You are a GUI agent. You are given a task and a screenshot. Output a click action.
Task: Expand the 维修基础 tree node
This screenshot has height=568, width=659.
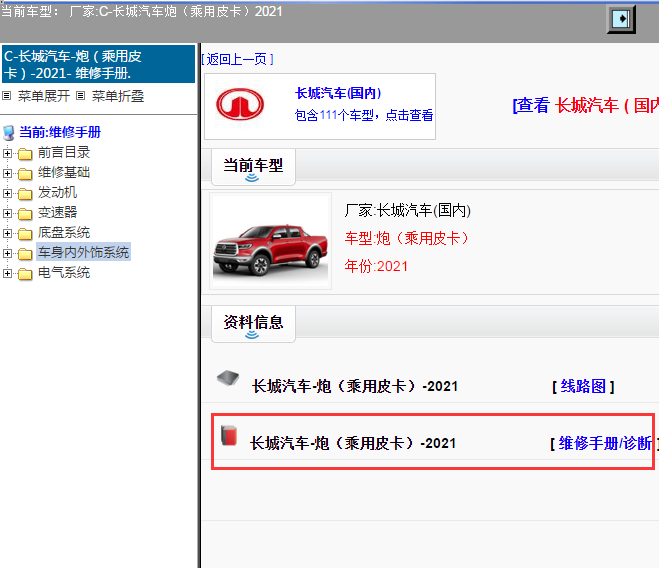[x=7, y=173]
